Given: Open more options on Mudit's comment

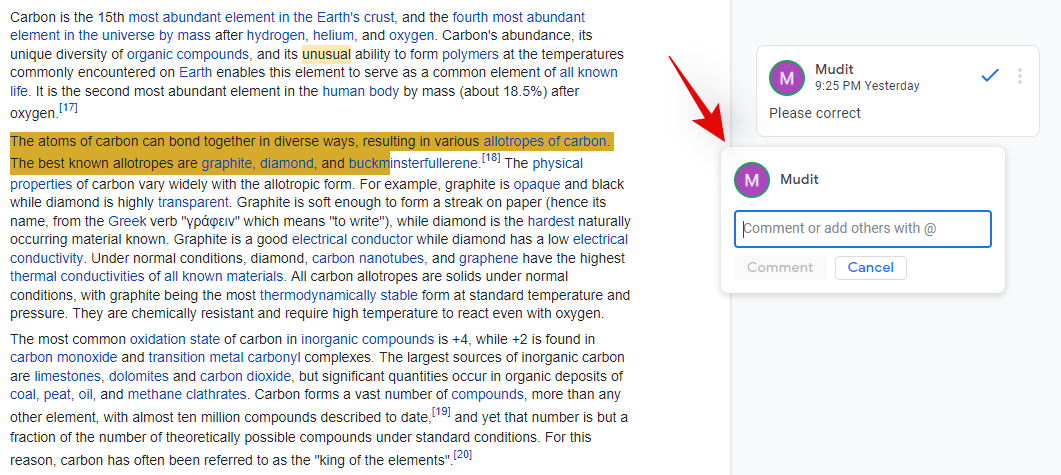Looking at the screenshot, I should pyautogui.click(x=1019, y=76).
